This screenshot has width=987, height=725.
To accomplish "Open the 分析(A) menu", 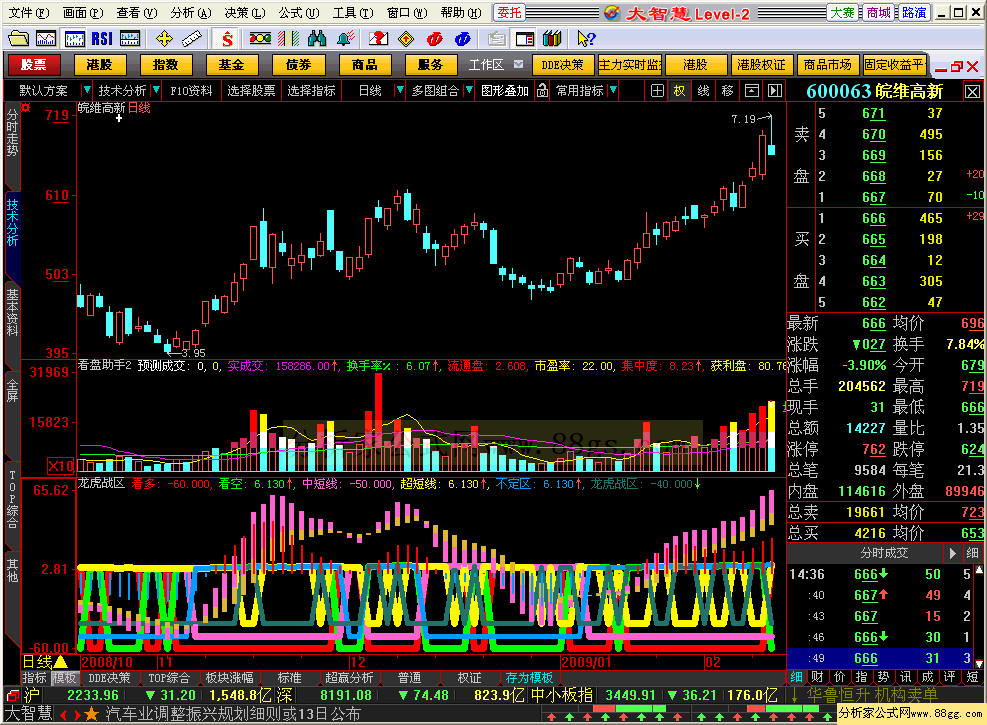I will click(191, 13).
